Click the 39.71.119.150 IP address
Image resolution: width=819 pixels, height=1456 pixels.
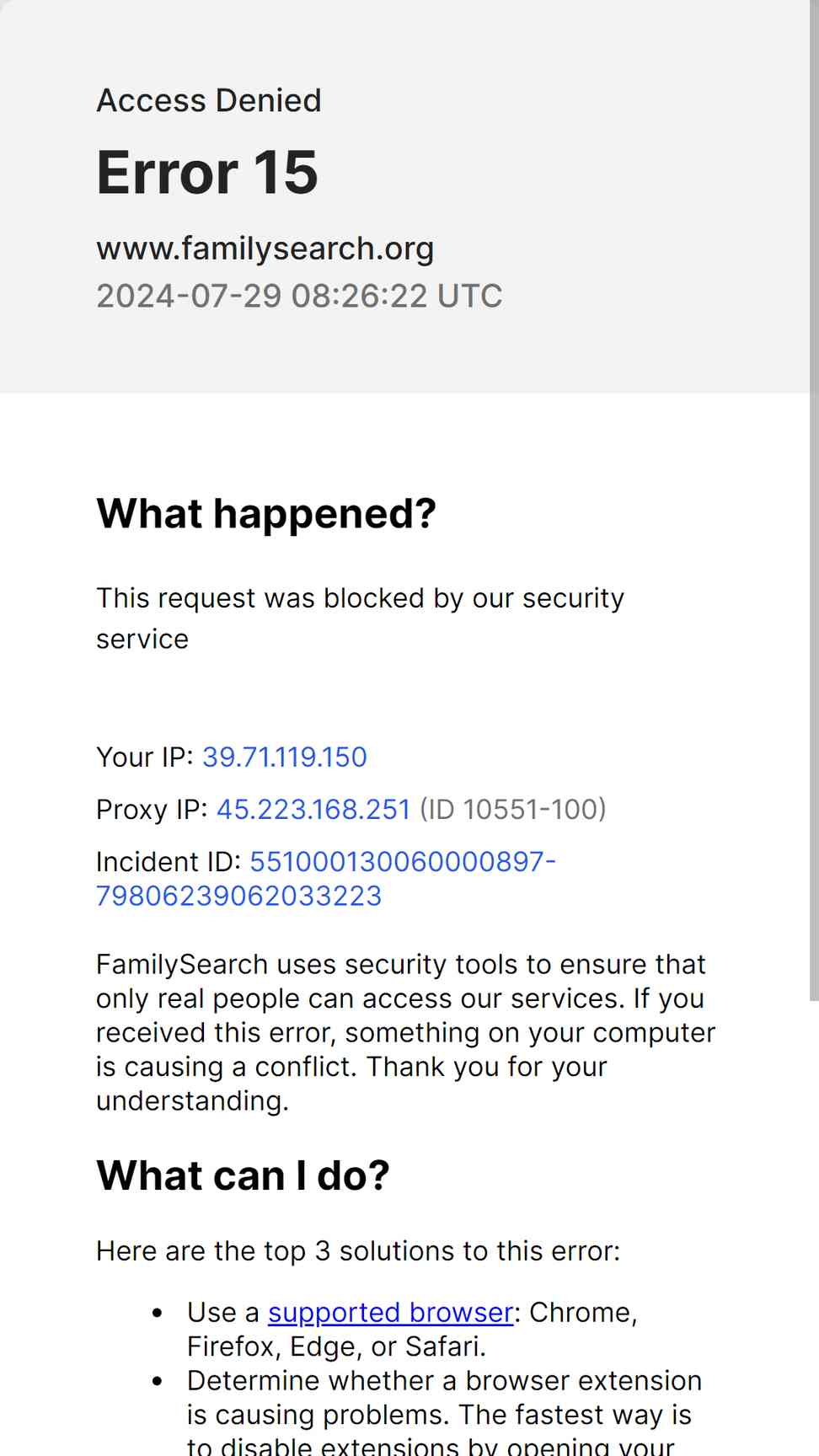285,757
